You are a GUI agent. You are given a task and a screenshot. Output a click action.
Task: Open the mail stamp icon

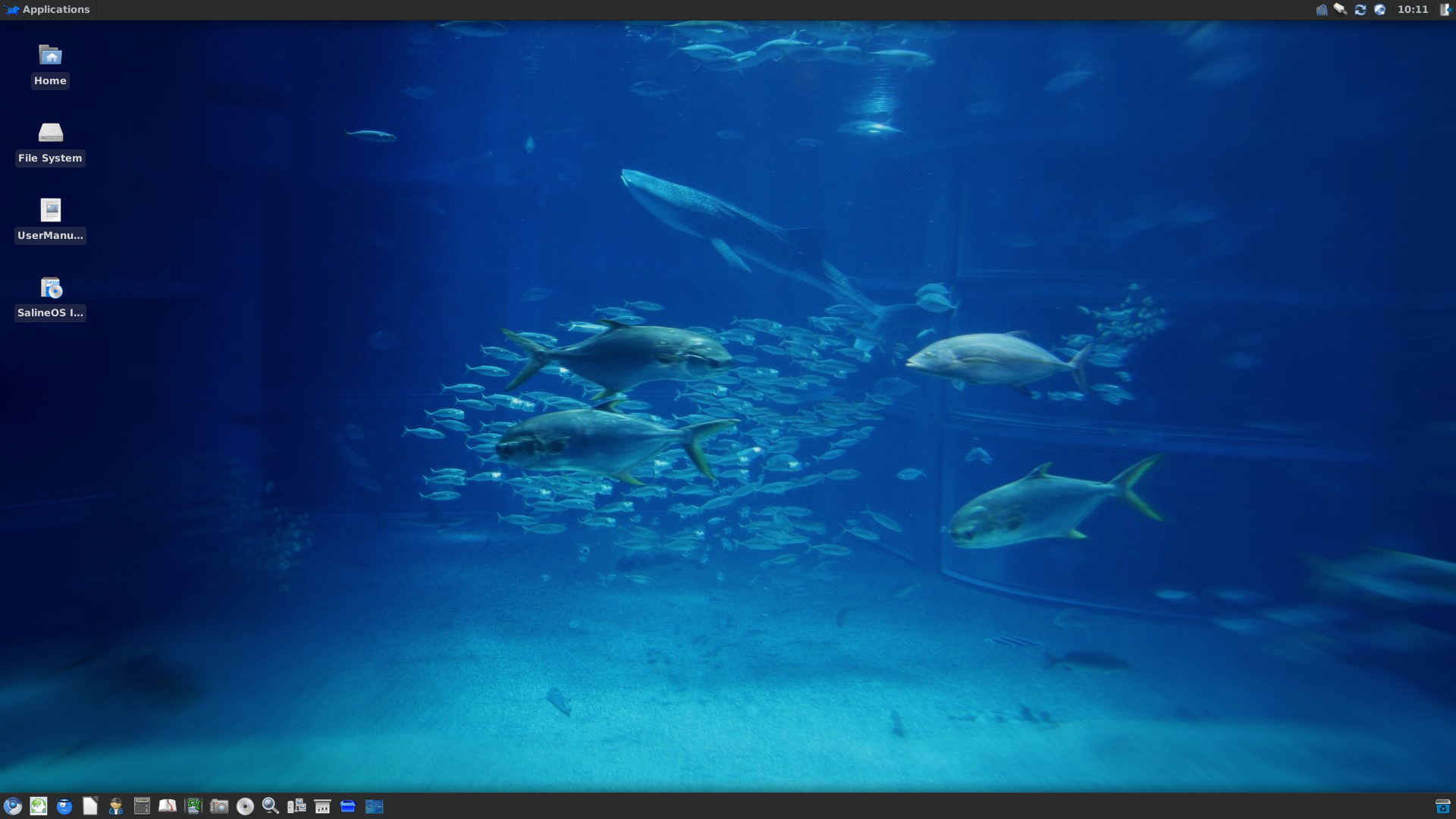point(39,806)
